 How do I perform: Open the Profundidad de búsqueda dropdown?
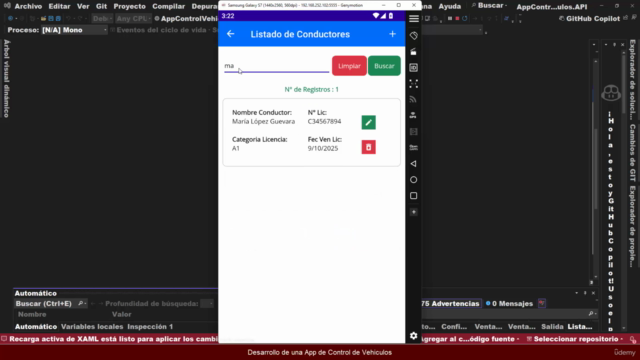pyautogui.click(x=207, y=304)
